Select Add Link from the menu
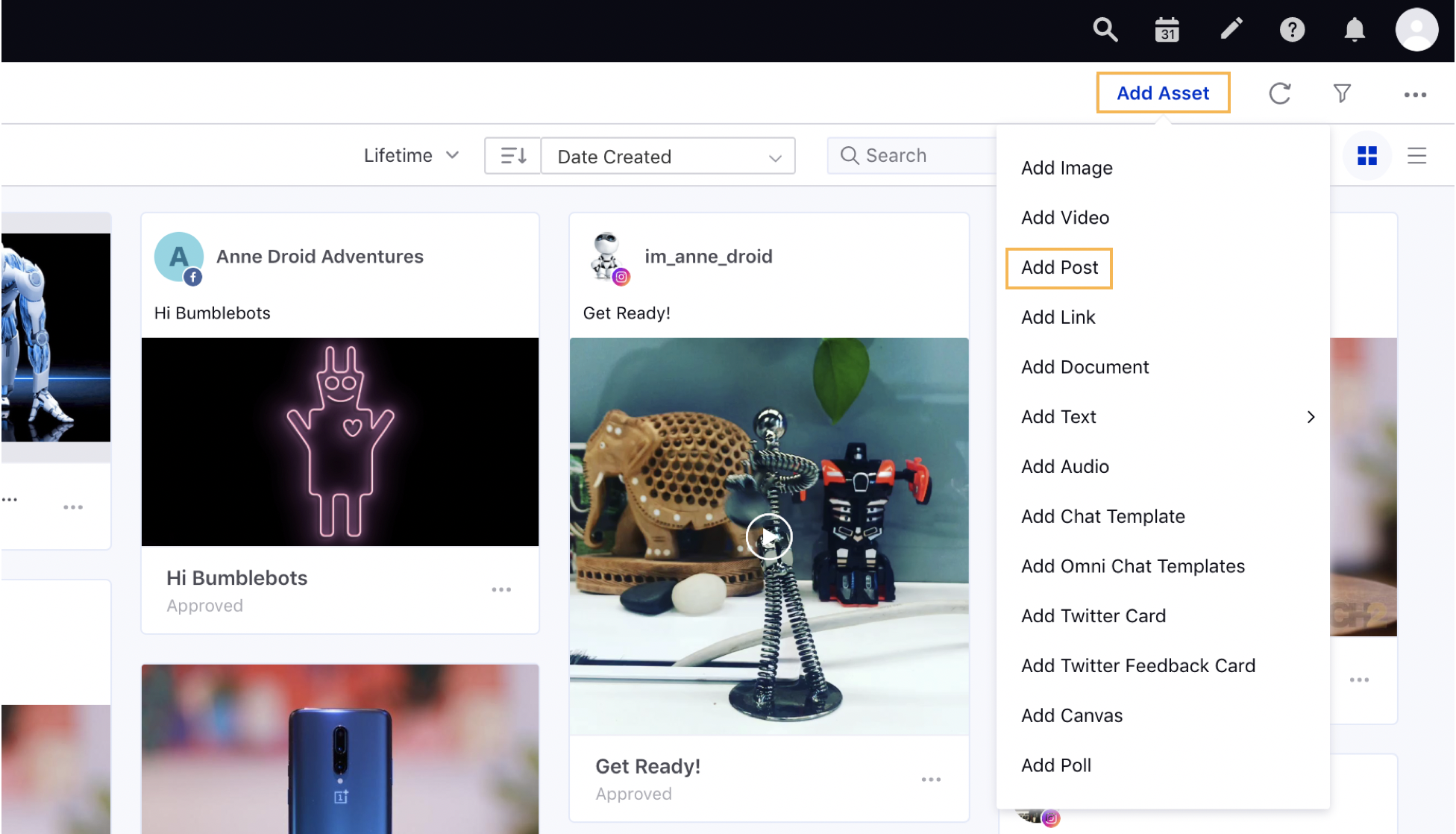The width and height of the screenshot is (1456, 834). coord(1163,317)
